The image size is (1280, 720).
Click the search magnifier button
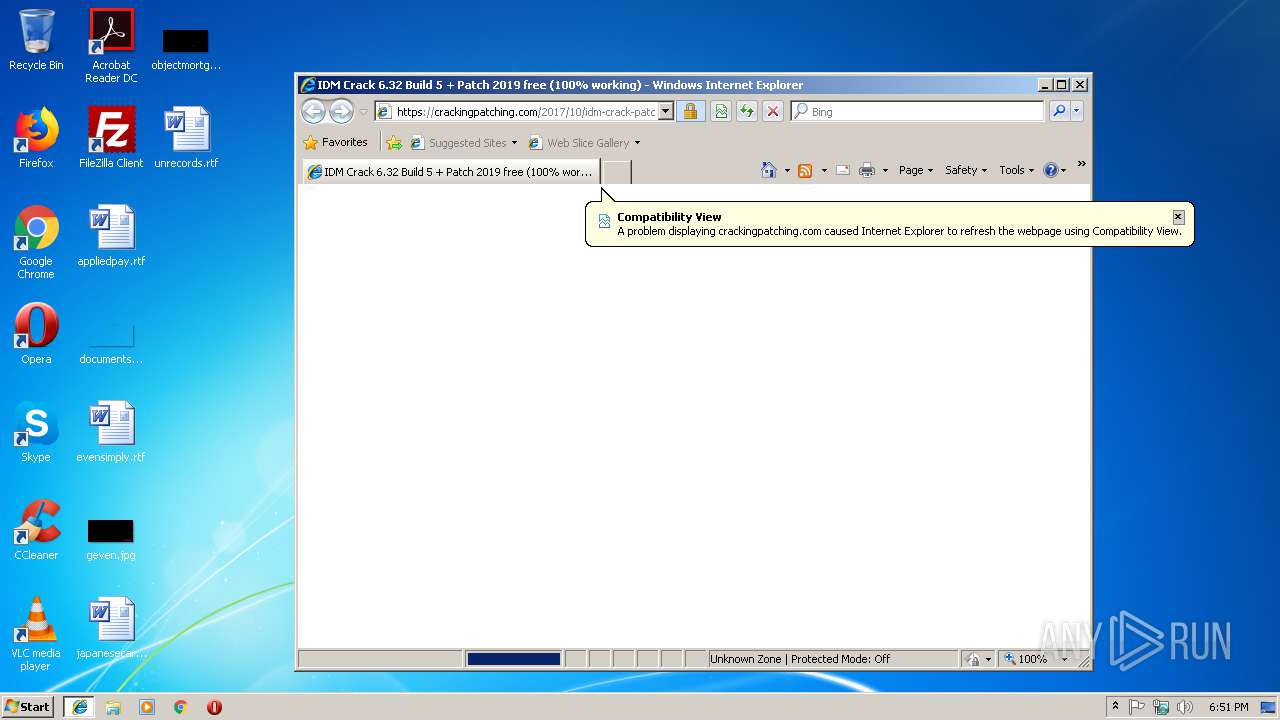pyautogui.click(x=1059, y=112)
